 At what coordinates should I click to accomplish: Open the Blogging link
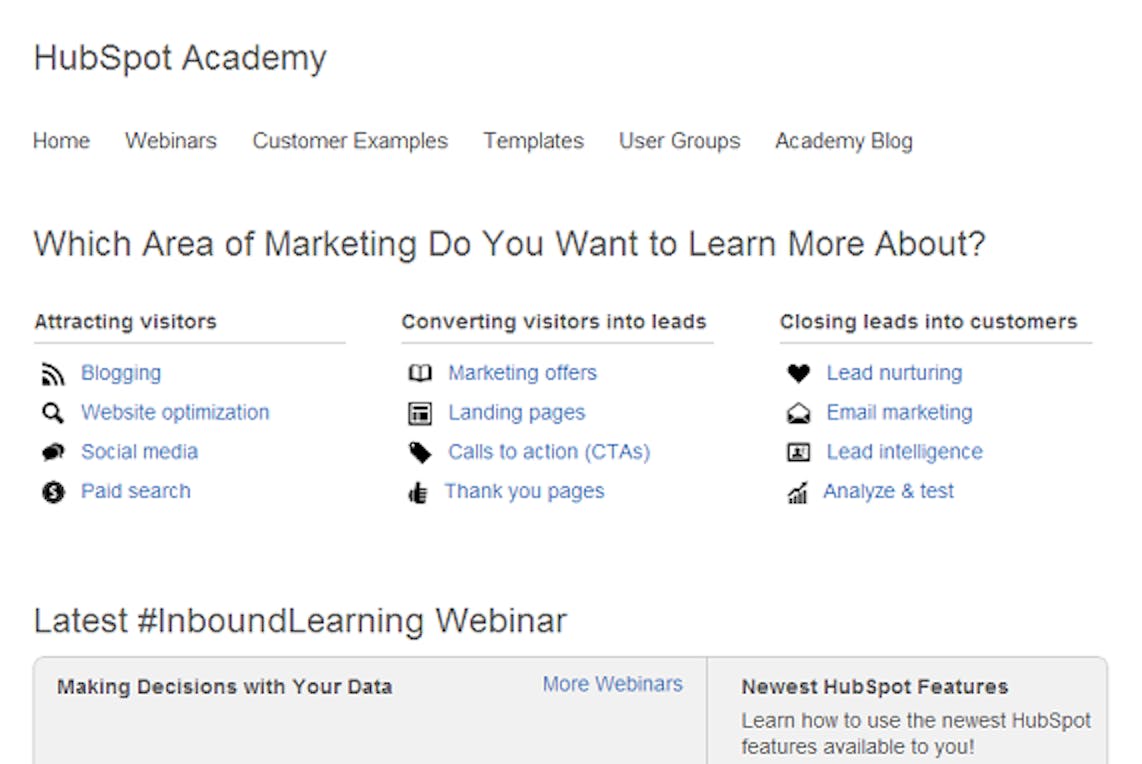pyautogui.click(x=121, y=373)
